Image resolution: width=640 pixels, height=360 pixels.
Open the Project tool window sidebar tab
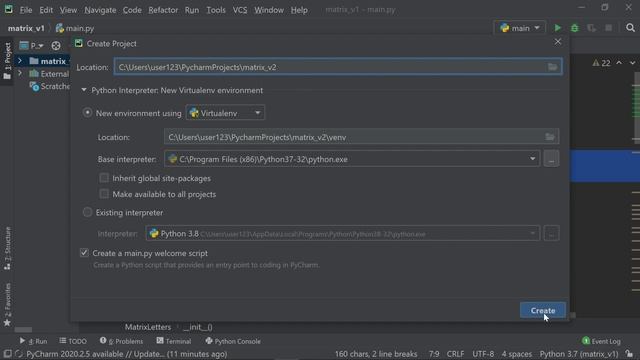point(7,61)
